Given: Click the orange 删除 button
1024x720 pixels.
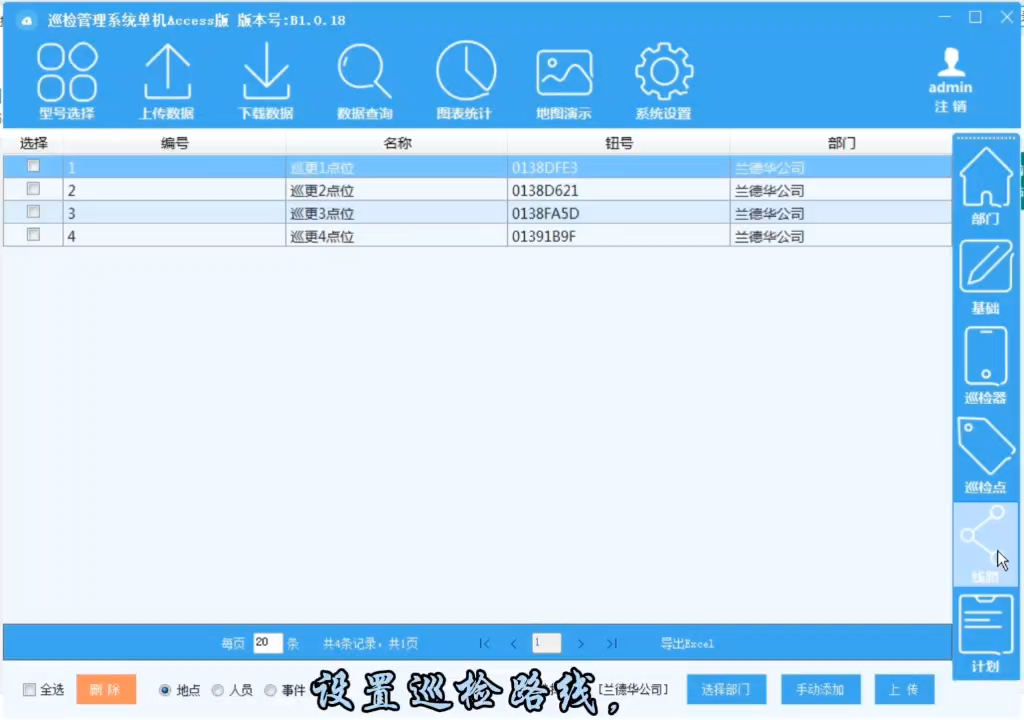Looking at the screenshot, I should coord(106,689).
